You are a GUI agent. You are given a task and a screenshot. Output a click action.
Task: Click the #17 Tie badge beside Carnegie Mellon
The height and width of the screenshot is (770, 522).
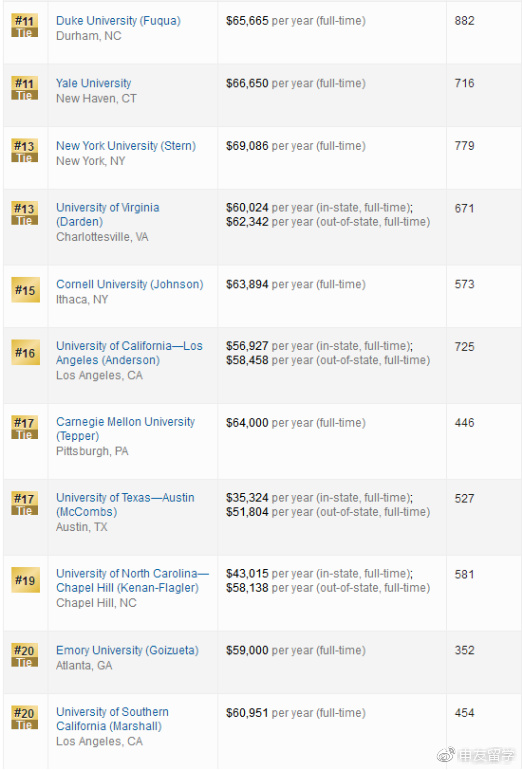25,428
